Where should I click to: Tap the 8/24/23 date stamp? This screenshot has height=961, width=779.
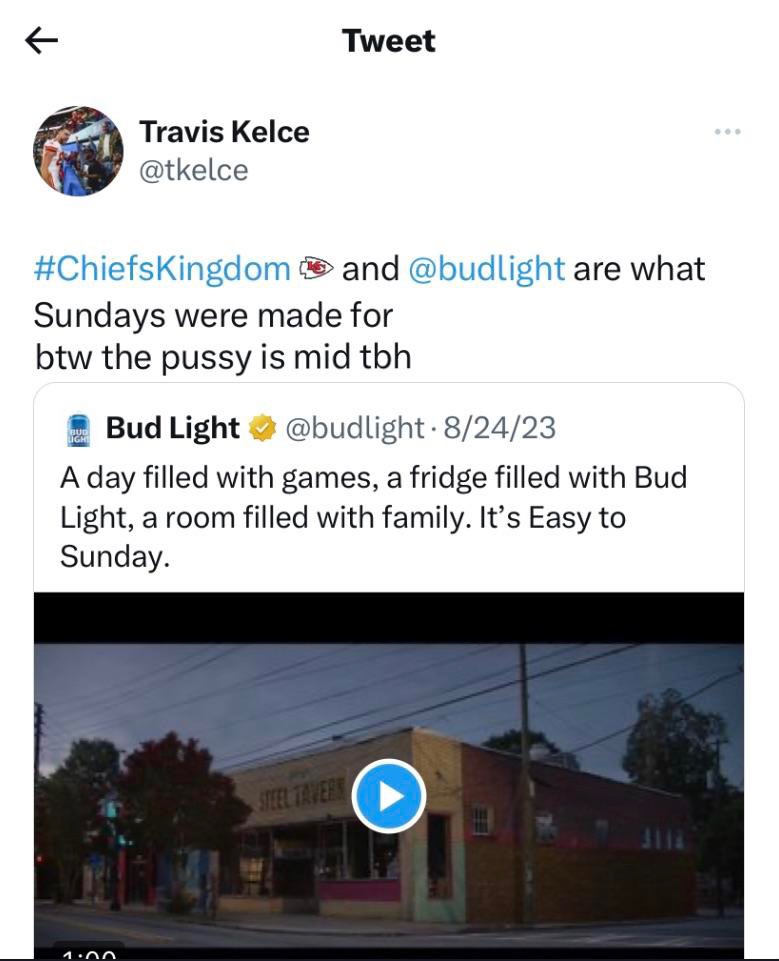pyautogui.click(x=500, y=428)
